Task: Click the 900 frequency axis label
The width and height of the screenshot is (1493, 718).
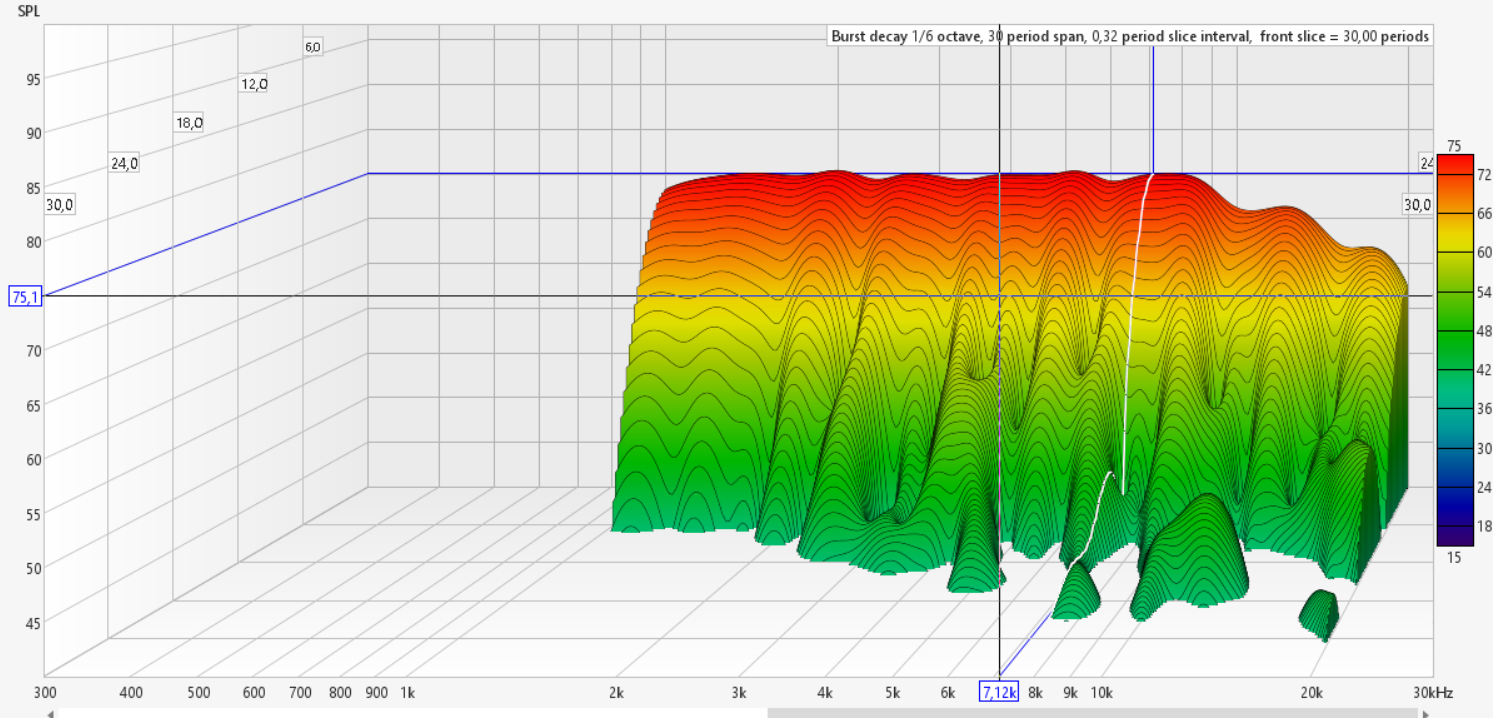Action: tap(377, 692)
